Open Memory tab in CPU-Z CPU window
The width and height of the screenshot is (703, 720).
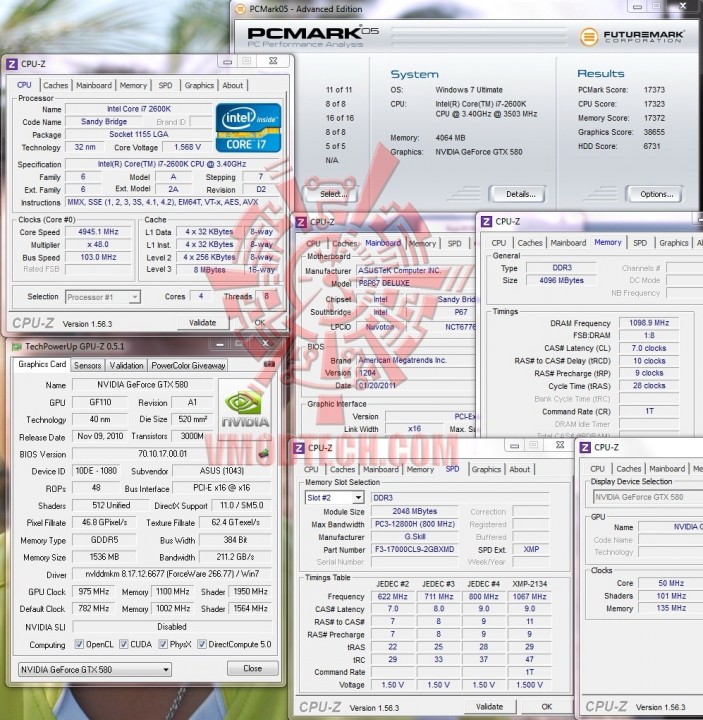coord(133,85)
